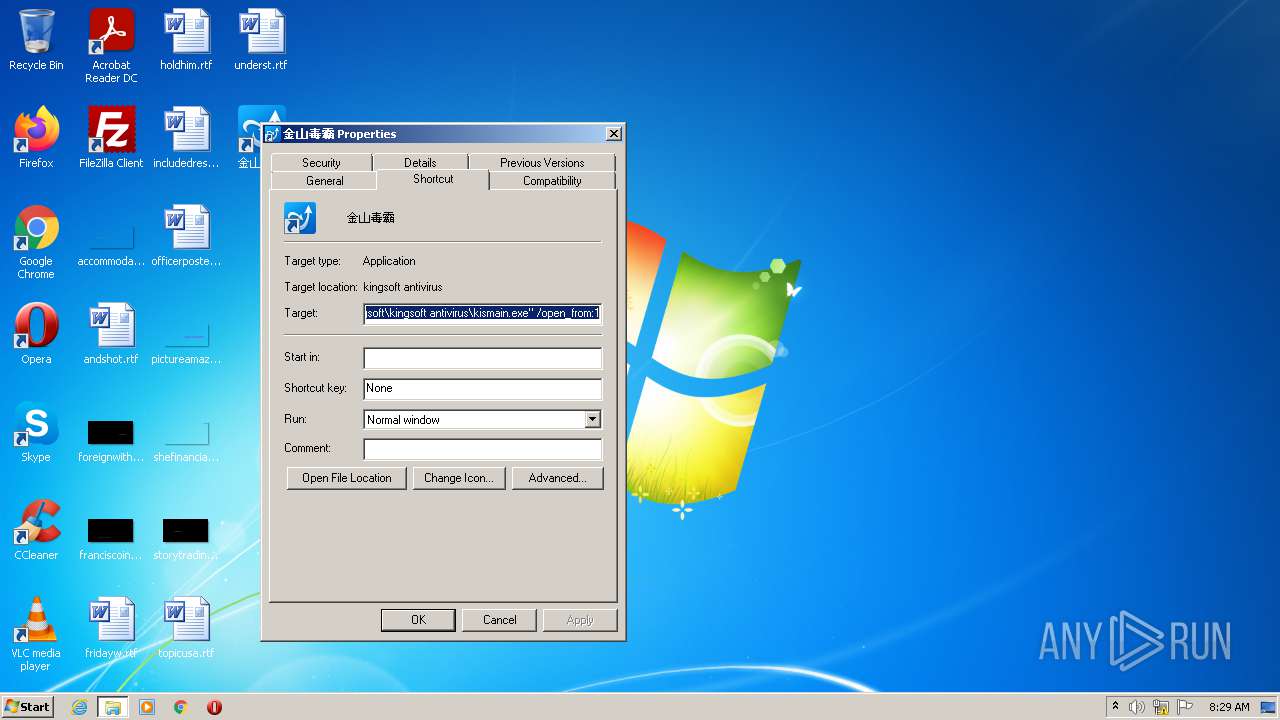Open the Opera browser shortcut

[36, 334]
